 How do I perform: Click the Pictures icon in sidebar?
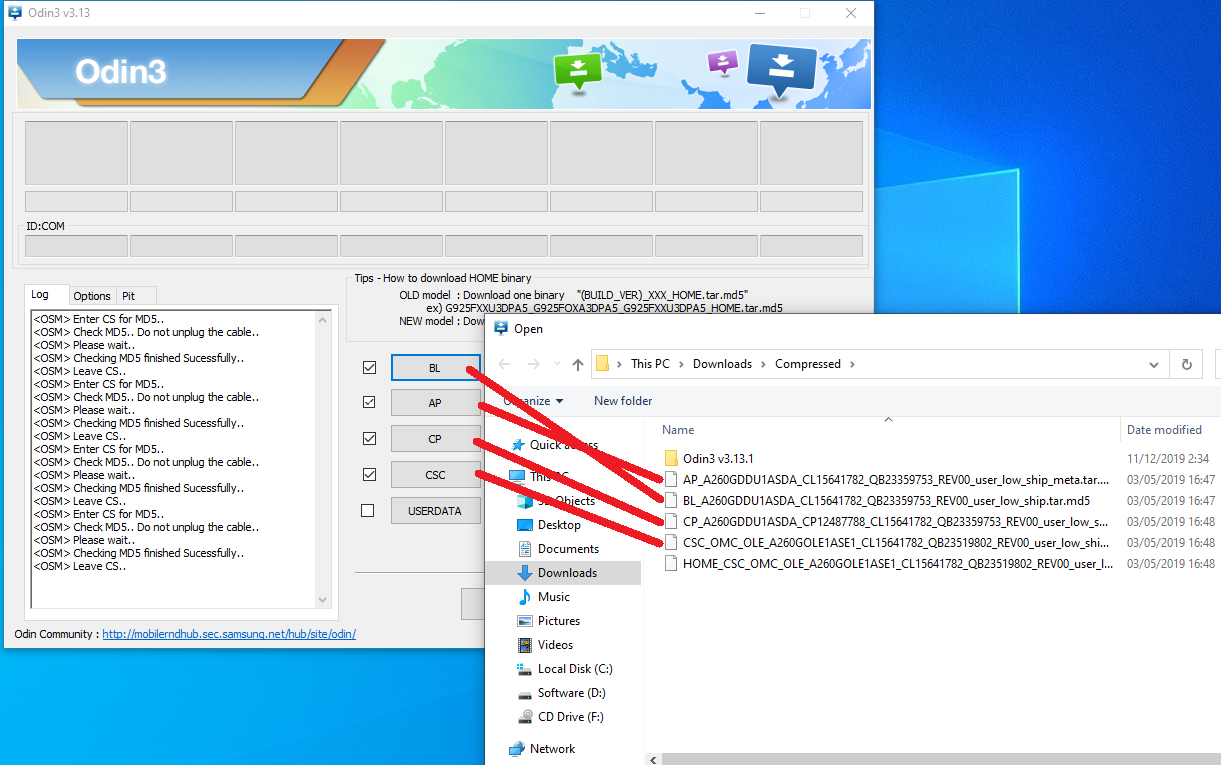click(525, 621)
